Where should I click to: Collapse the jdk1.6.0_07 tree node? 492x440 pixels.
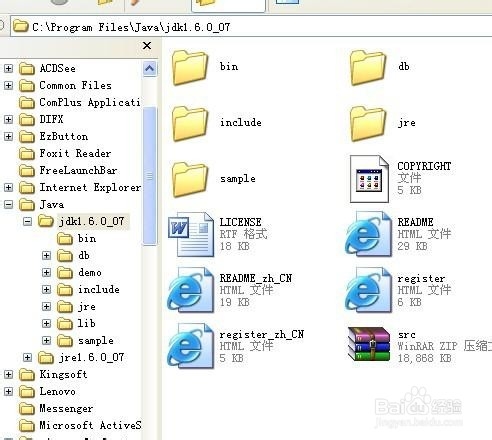[x=28, y=221]
